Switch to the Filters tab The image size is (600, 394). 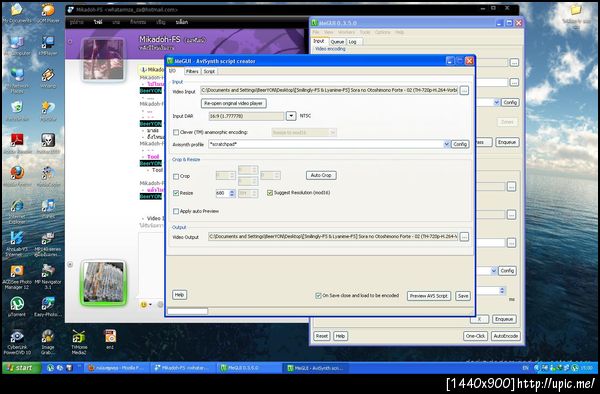pos(192,71)
